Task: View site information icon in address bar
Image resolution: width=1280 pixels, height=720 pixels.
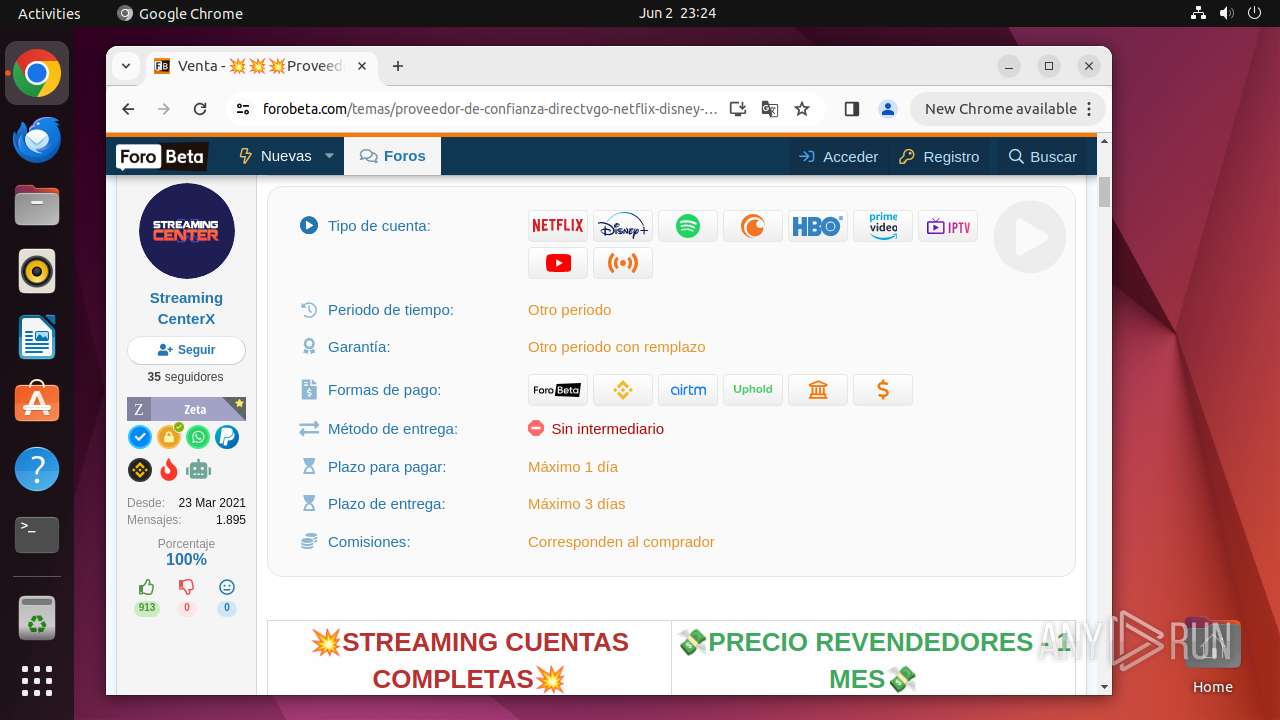Action: pos(243,109)
